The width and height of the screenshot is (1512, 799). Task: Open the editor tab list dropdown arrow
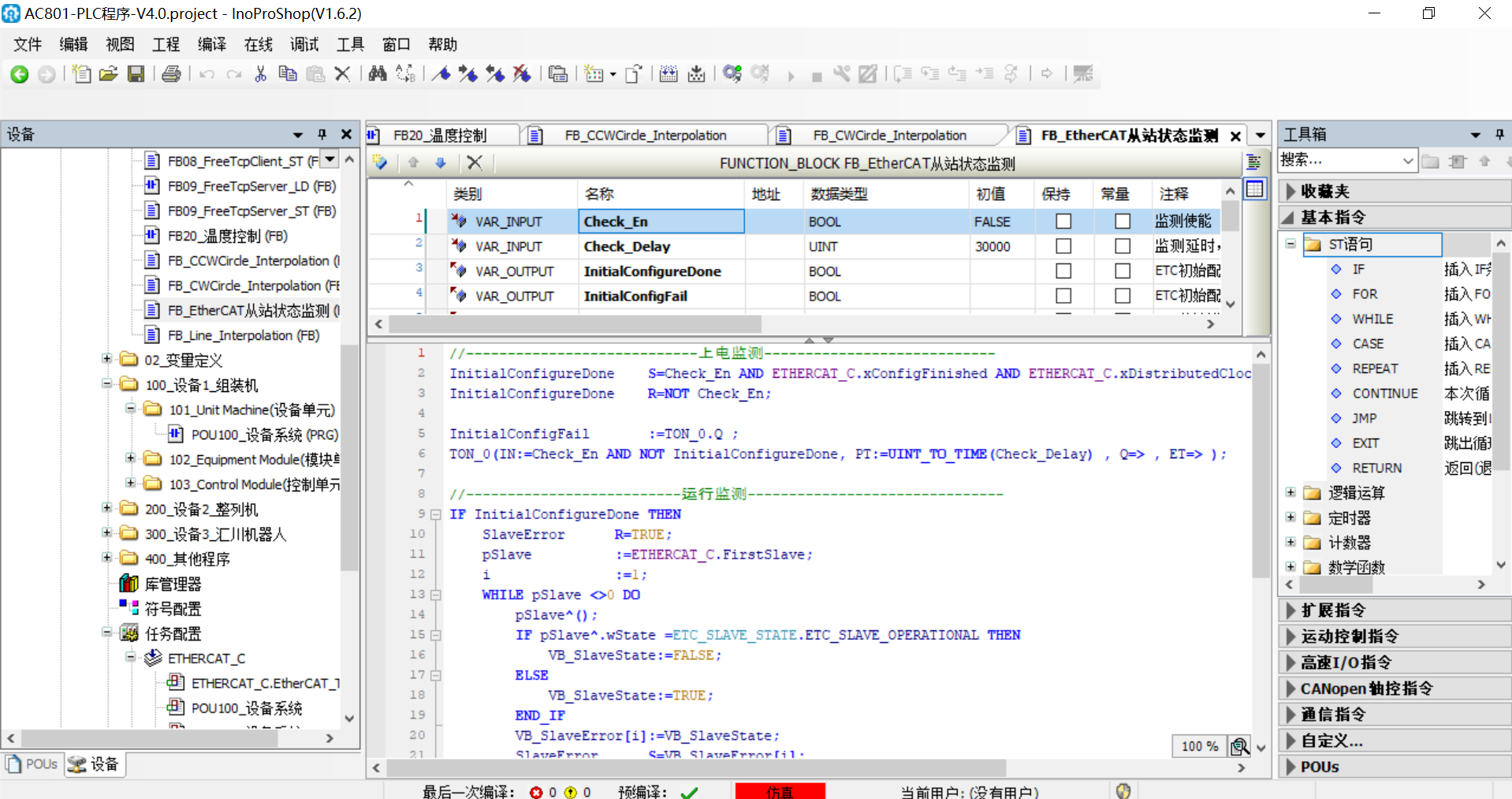tap(1260, 135)
